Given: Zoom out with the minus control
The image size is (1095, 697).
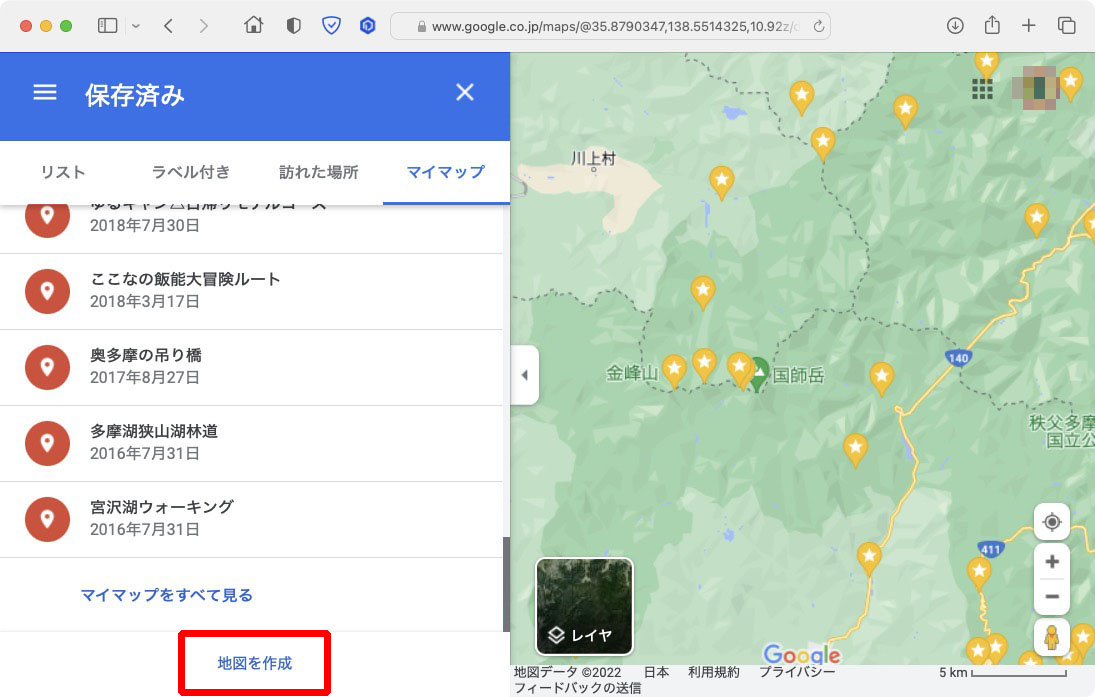Looking at the screenshot, I should point(1052,596).
